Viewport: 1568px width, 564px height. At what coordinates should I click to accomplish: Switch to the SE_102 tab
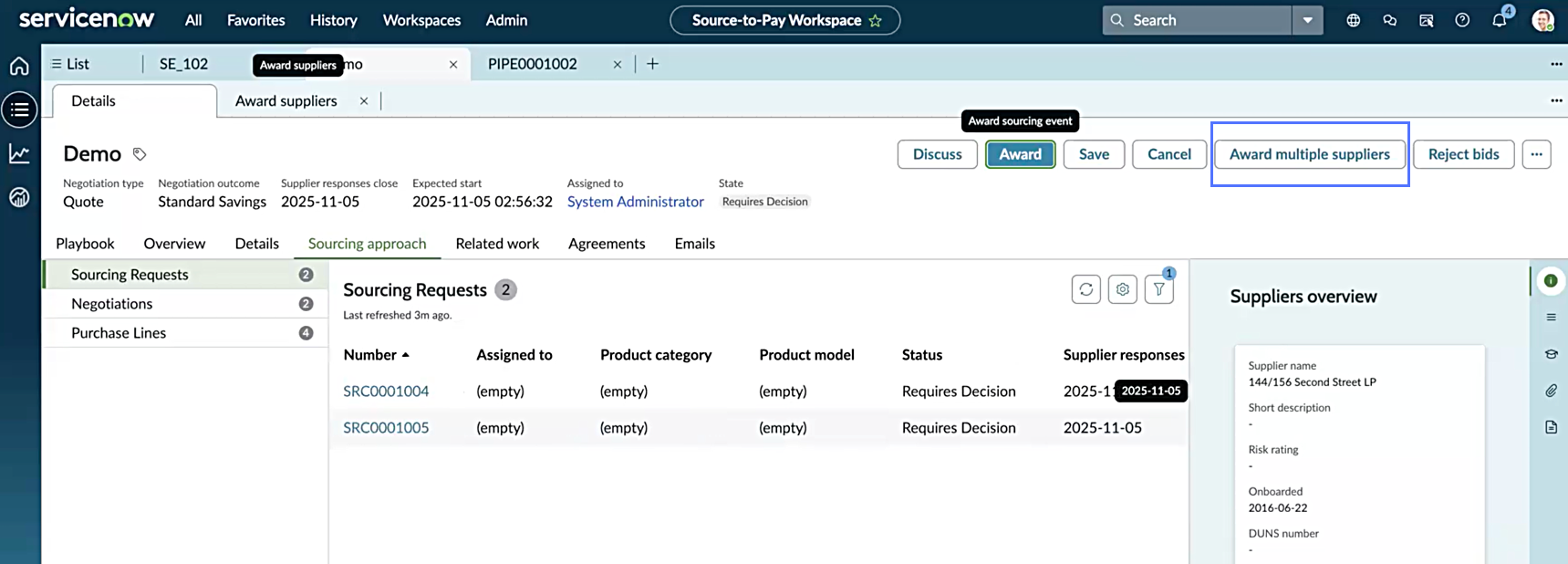click(183, 64)
